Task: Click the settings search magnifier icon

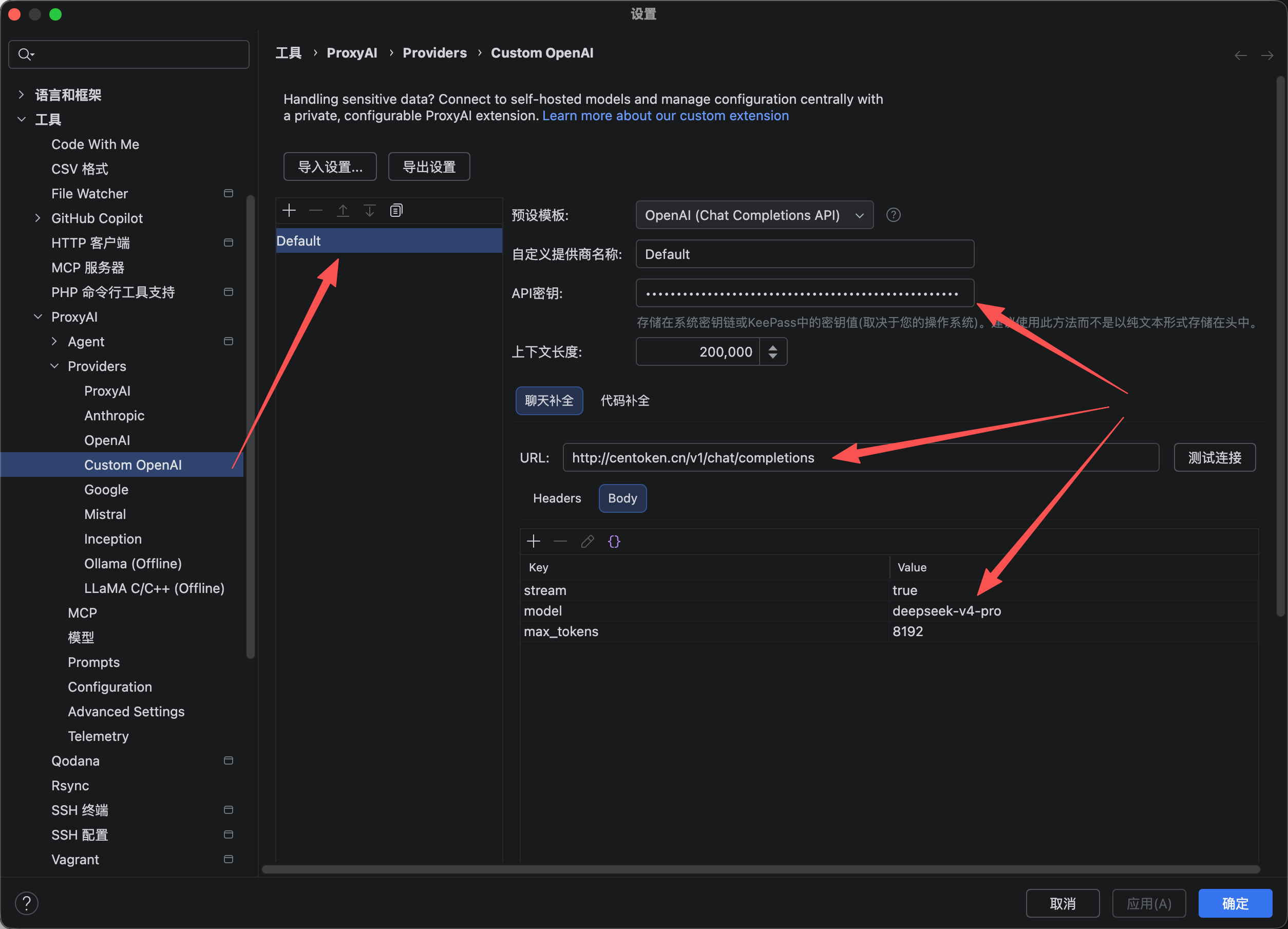Action: [26, 54]
